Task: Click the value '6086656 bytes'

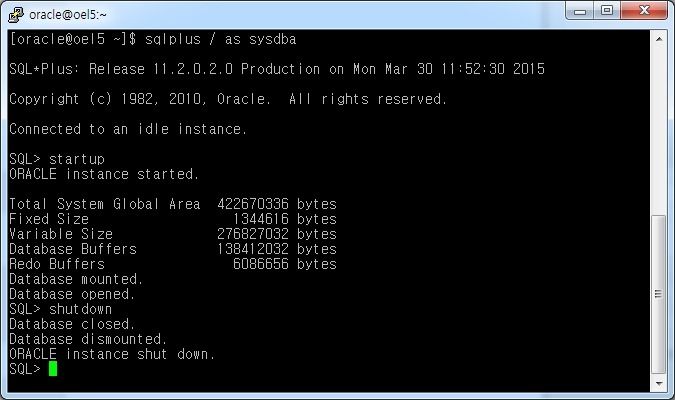Action: [x=285, y=264]
